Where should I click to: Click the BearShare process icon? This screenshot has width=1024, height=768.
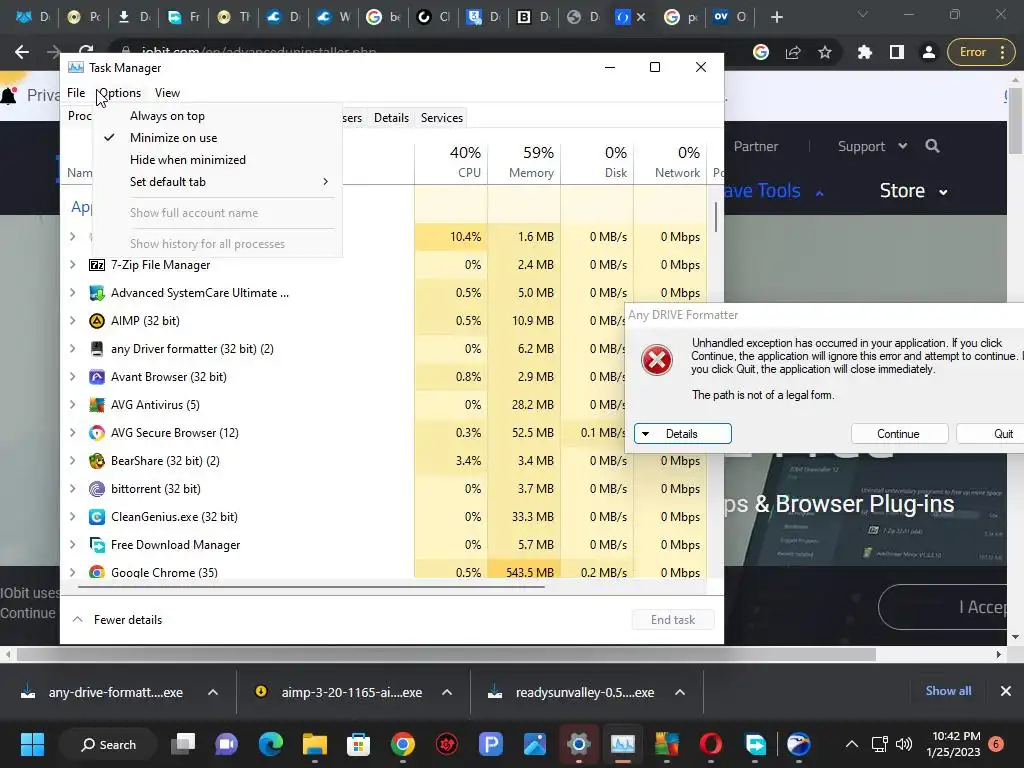(x=97, y=461)
